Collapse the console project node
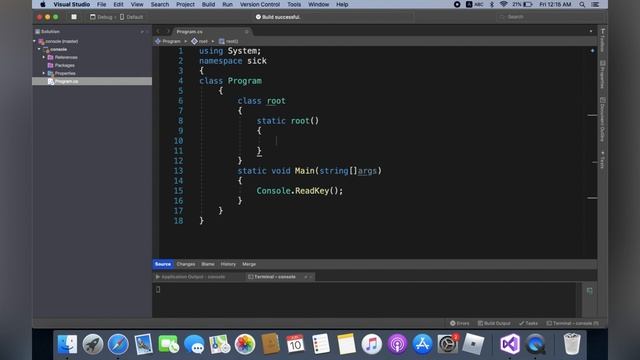This screenshot has height=360, width=640. coord(39,49)
